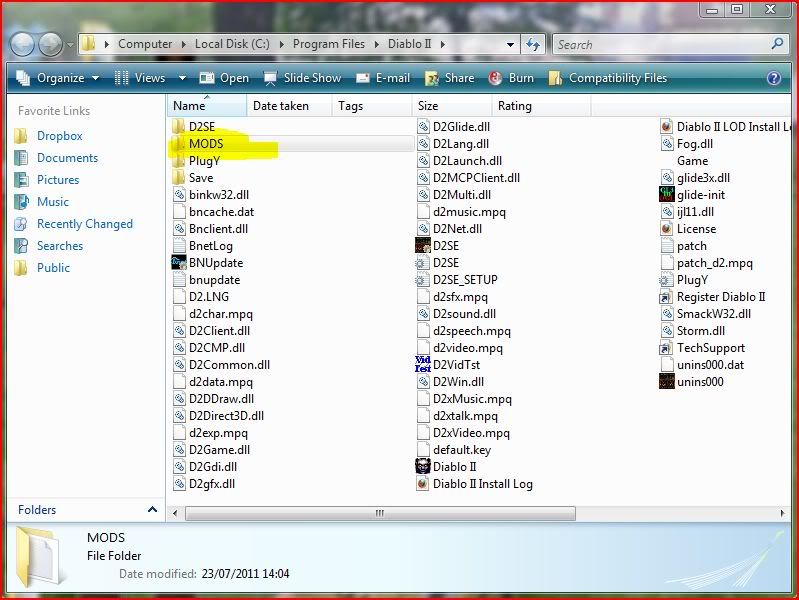The width and height of the screenshot is (799, 600).
Task: Click the BNUpdate application icon
Action: point(179,263)
